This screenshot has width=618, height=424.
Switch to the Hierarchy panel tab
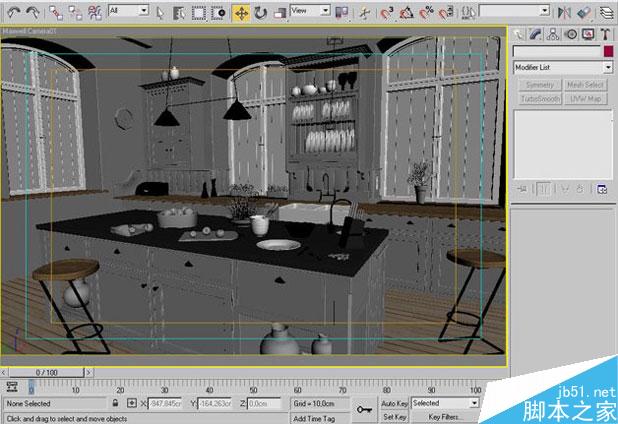tap(553, 35)
